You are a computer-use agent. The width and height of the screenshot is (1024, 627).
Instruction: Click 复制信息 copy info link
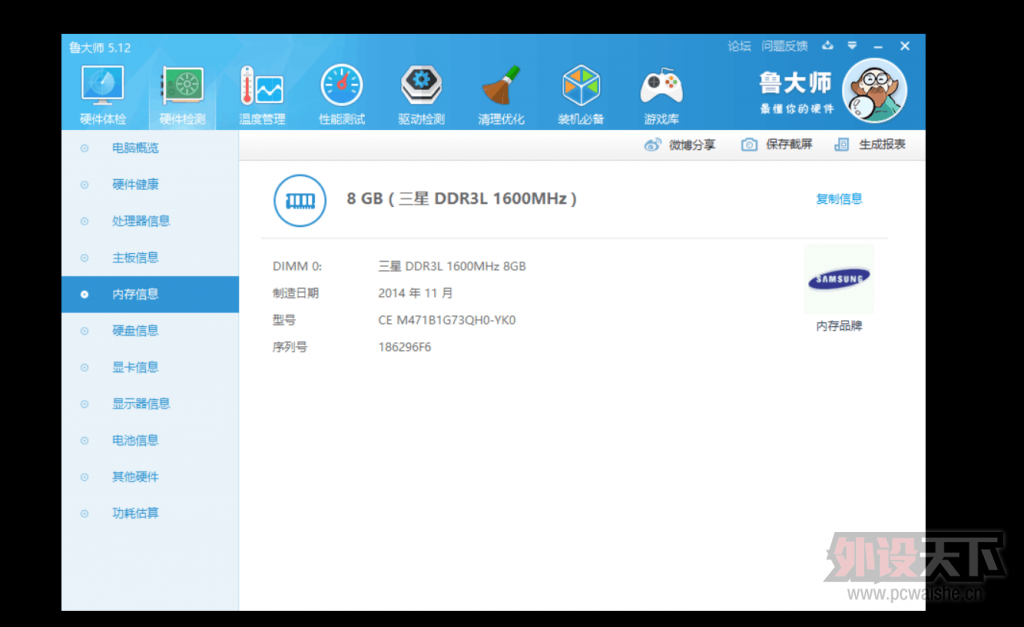coord(839,199)
